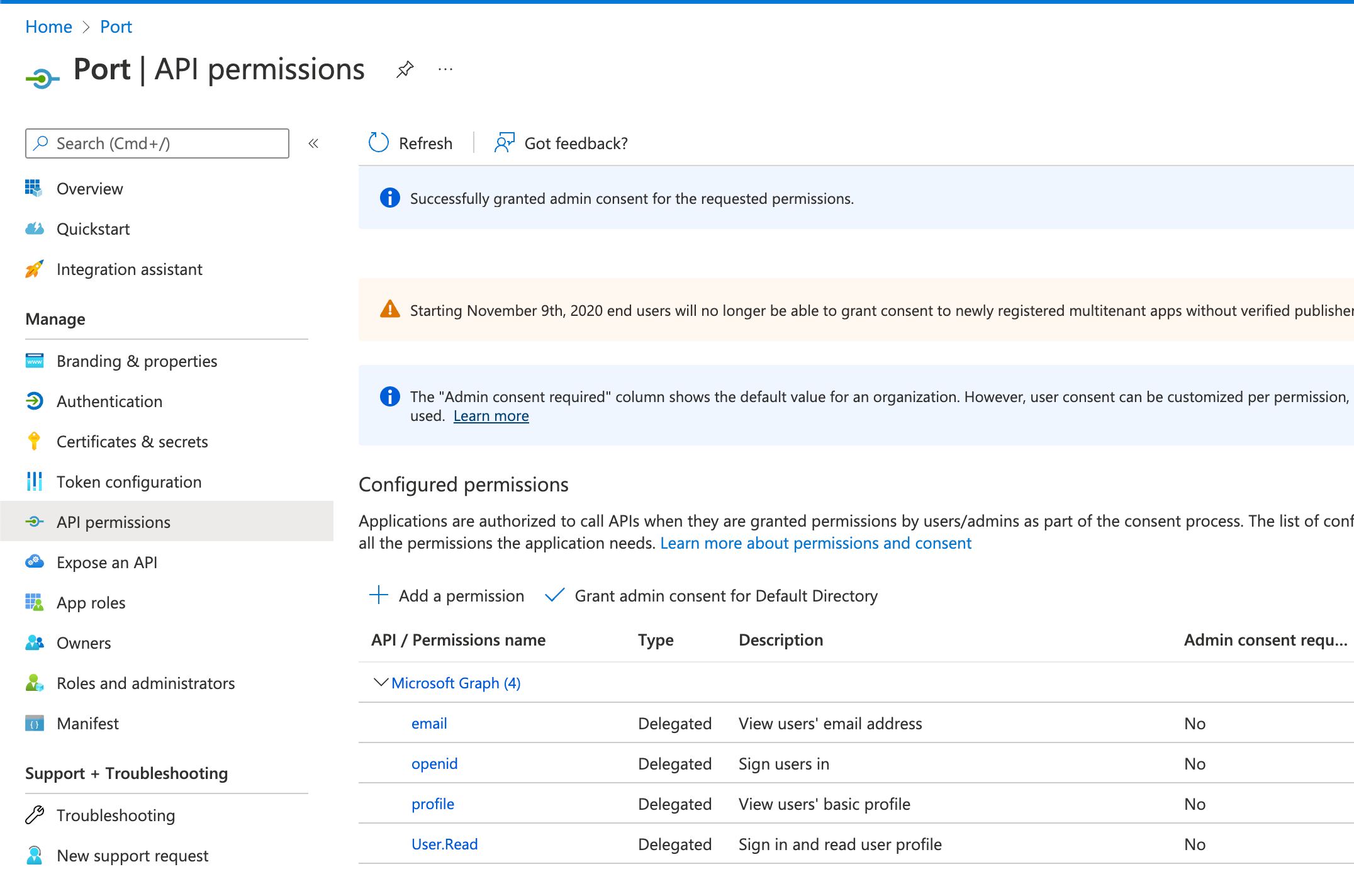
Task: Focus the Search (Cmd+/) field
Action: coord(157,143)
